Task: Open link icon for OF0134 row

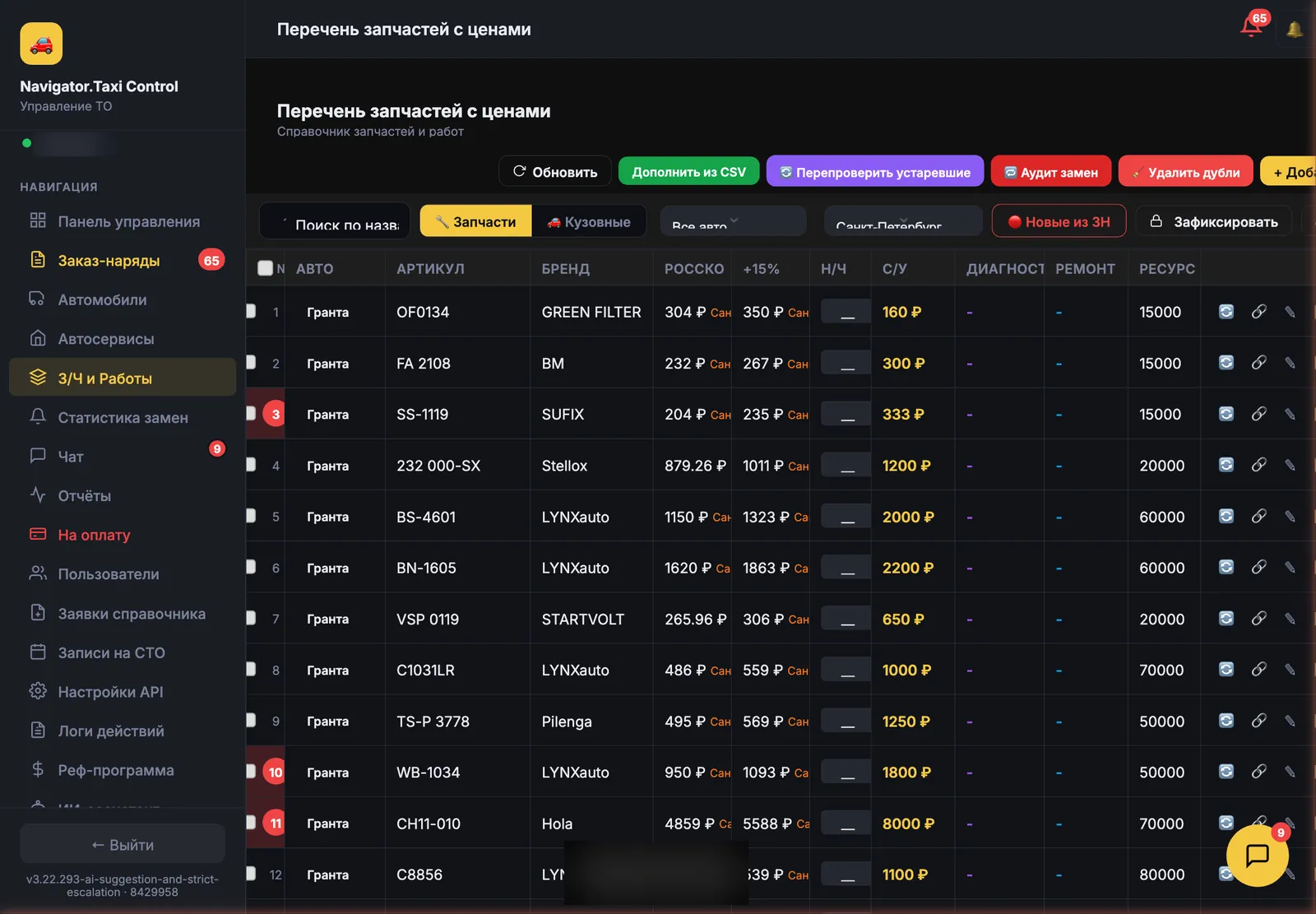Action: pos(1258,312)
